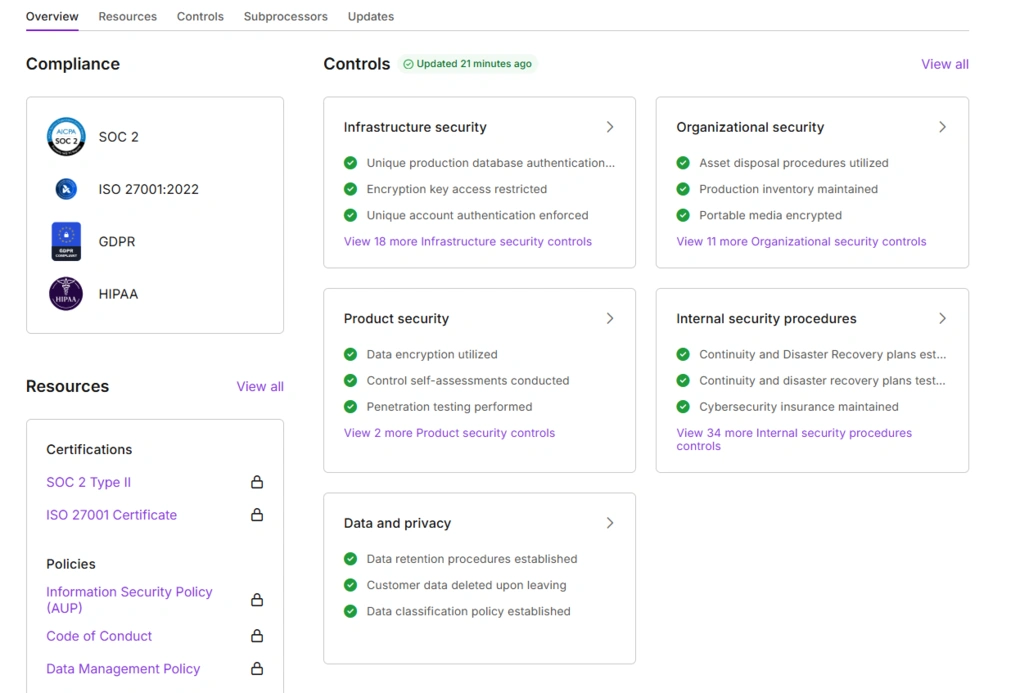Screen dimensions: 1020x693
Task: Click the lock icon beside Data Management Policy
Action: point(257,668)
